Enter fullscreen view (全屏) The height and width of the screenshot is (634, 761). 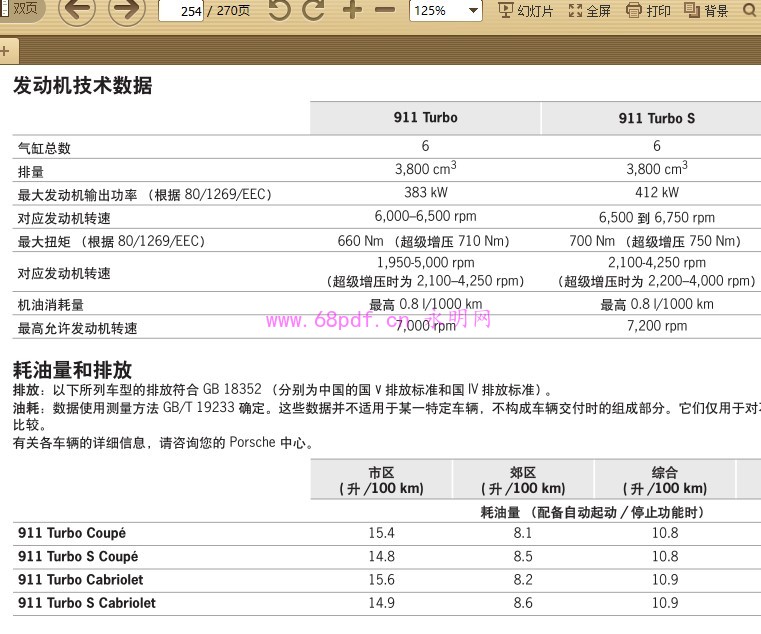(x=589, y=11)
